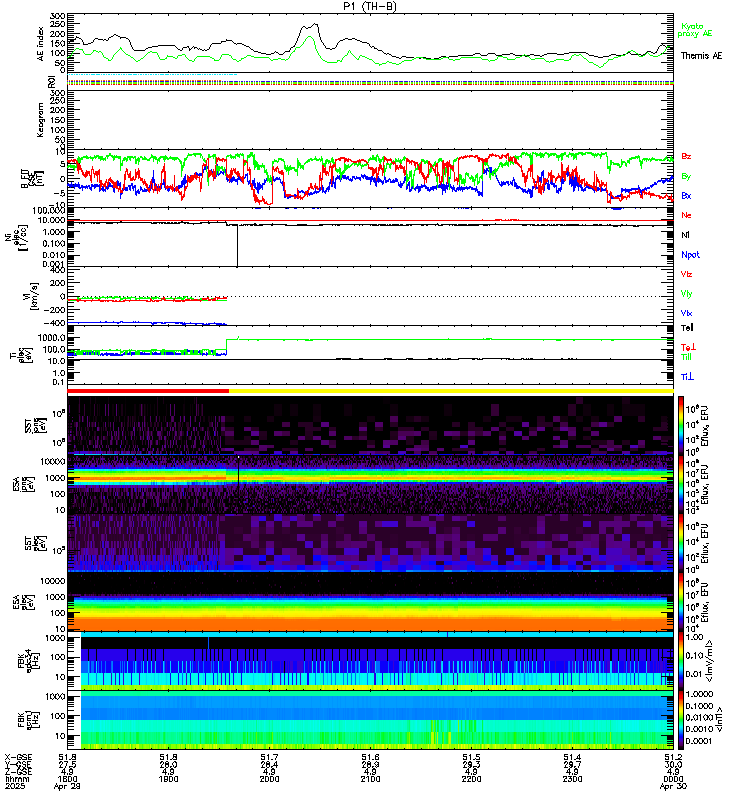Click the green Ti parallel legend label
The height and width of the screenshot is (800, 750).
686,357
